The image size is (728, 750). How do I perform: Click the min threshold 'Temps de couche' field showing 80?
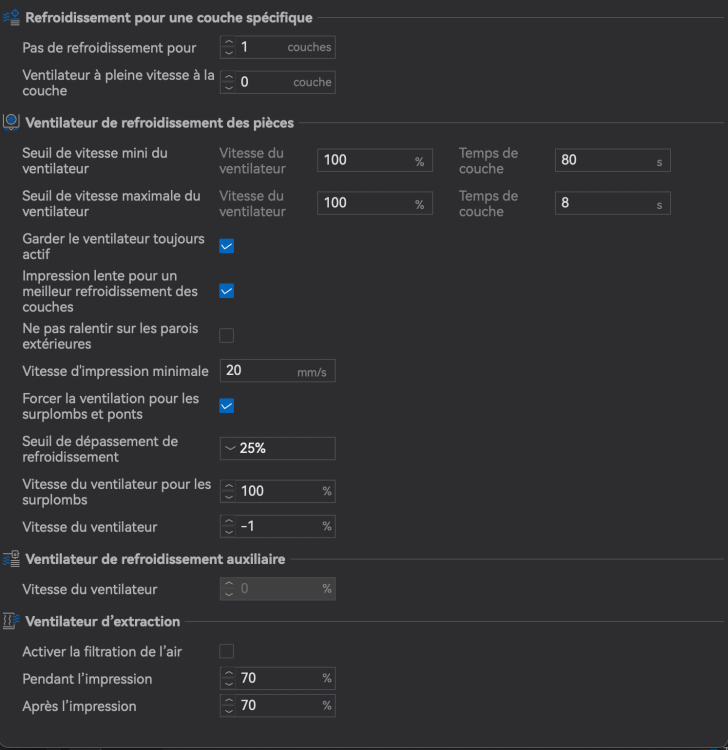click(603, 160)
